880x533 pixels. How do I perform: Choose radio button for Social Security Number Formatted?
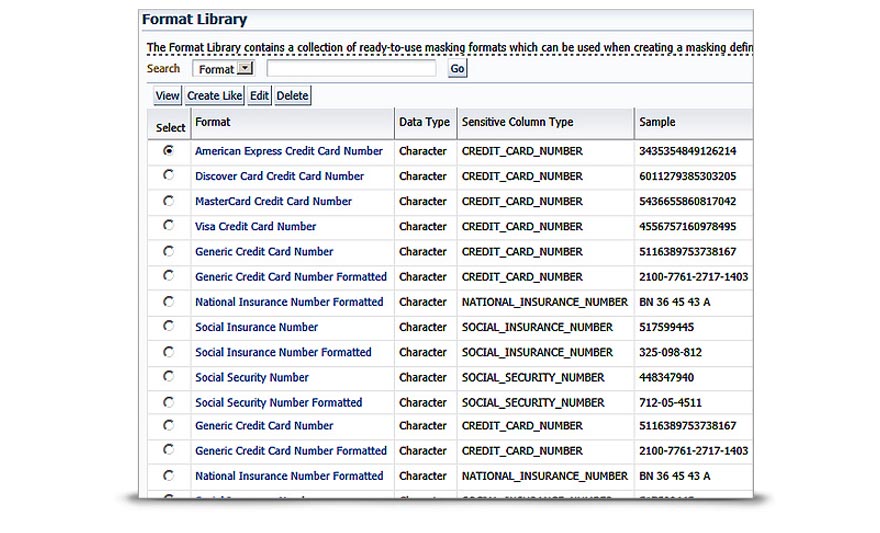coord(168,402)
